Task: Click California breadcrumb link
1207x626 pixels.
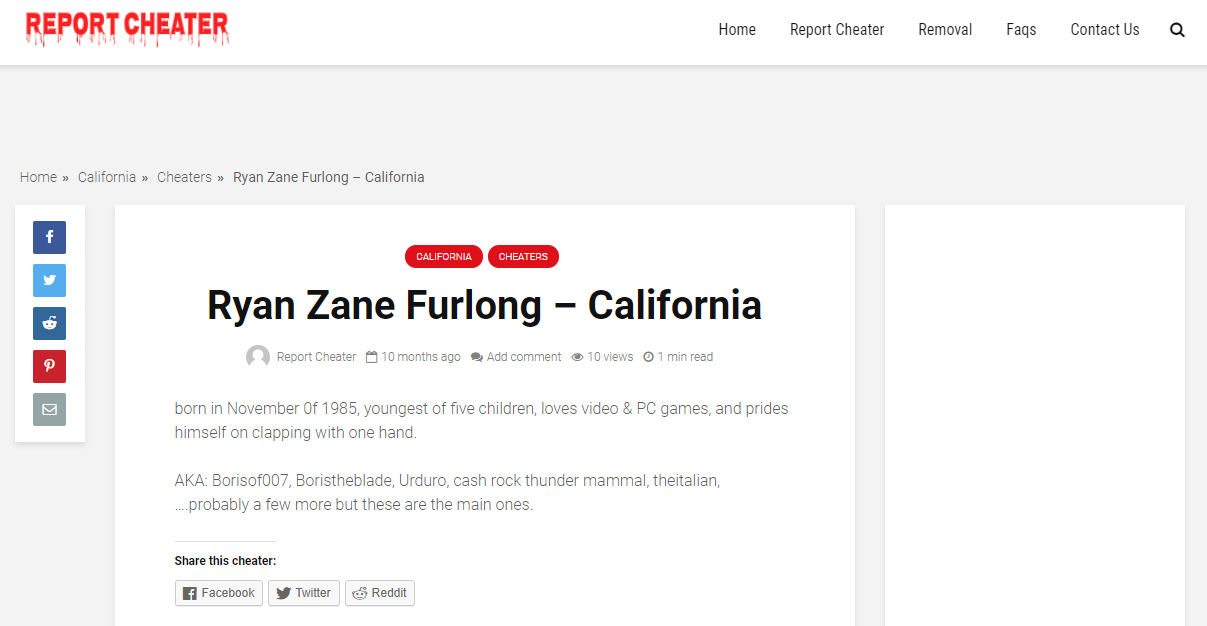Action: pos(107,177)
